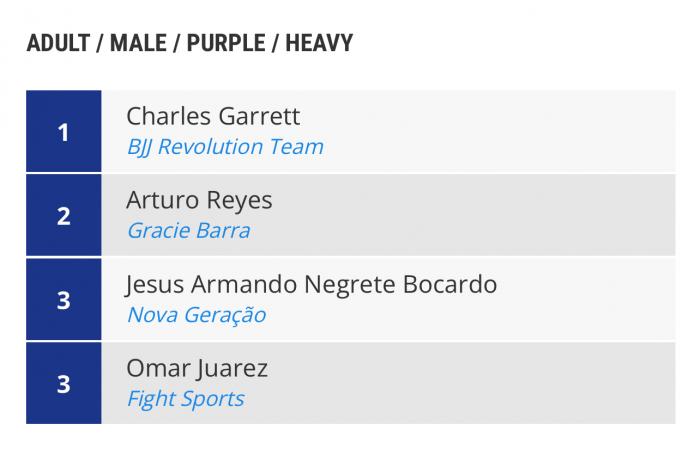
Task: Click rank 3 badge beside Jesus Armando
Action: (64, 299)
